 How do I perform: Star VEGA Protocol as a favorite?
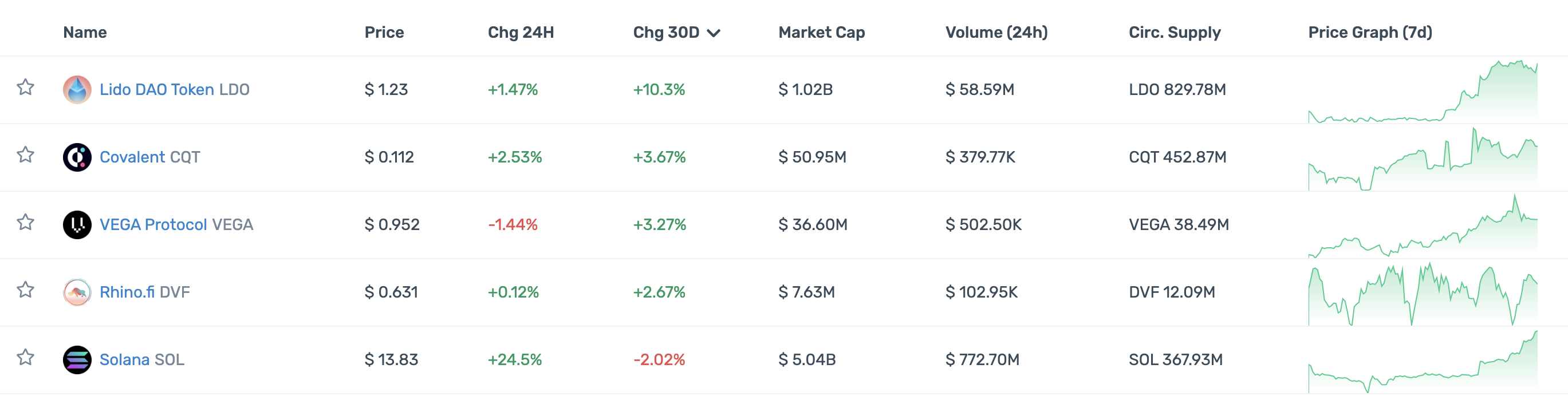(26, 223)
